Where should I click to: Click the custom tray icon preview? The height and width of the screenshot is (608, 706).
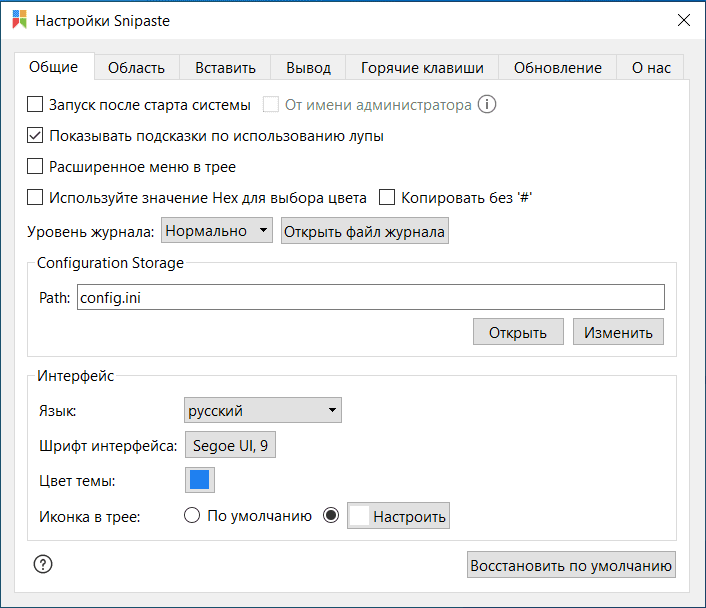pos(359,516)
